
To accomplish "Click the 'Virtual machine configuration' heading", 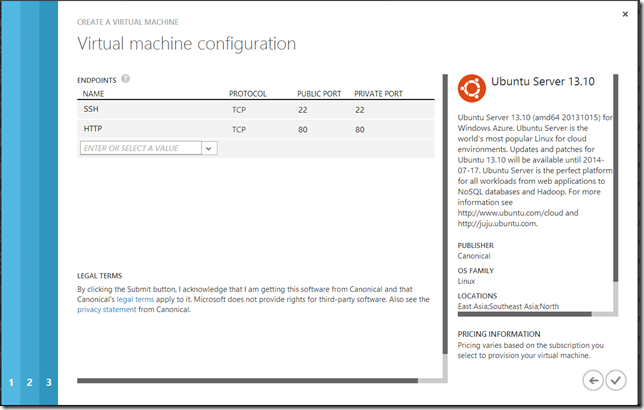I will 186,44.
